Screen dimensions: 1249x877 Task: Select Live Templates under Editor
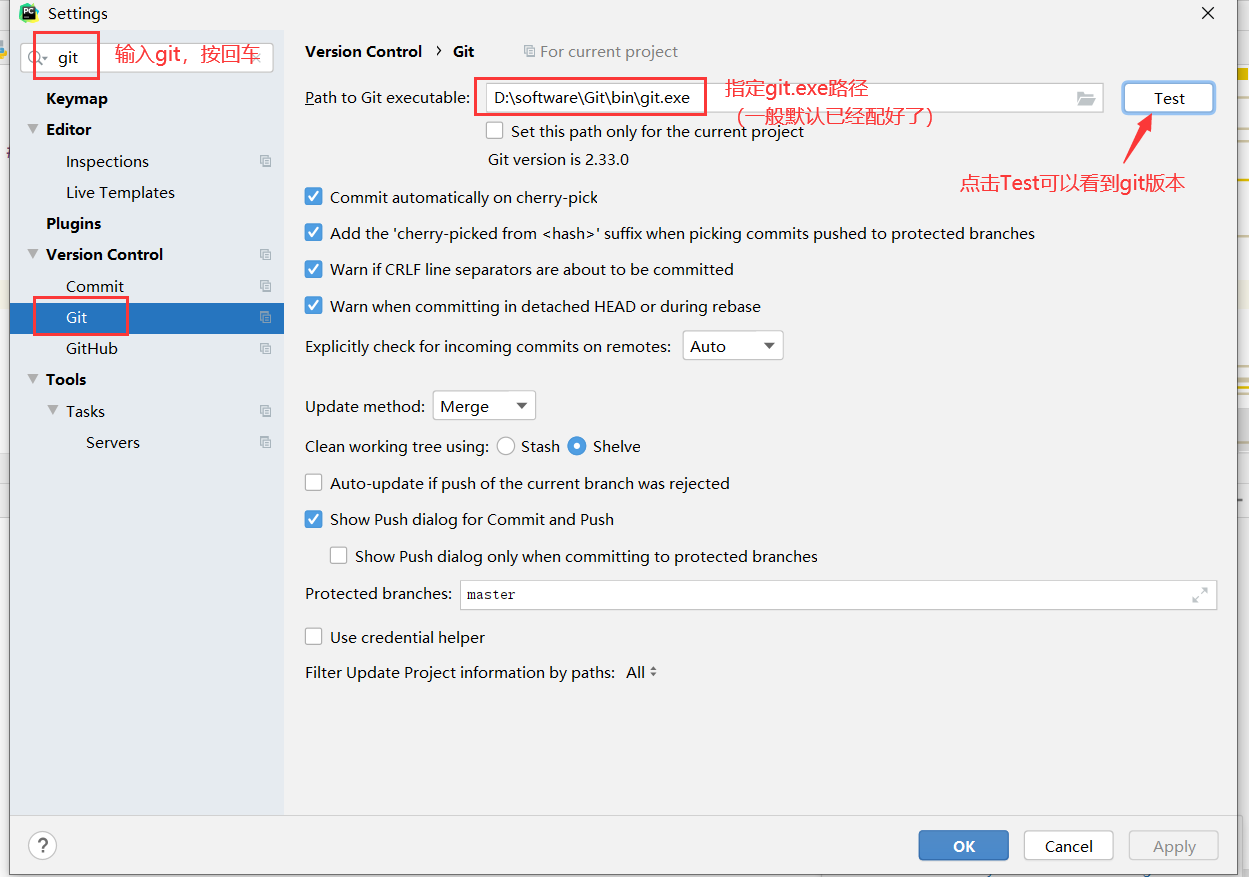[x=120, y=192]
